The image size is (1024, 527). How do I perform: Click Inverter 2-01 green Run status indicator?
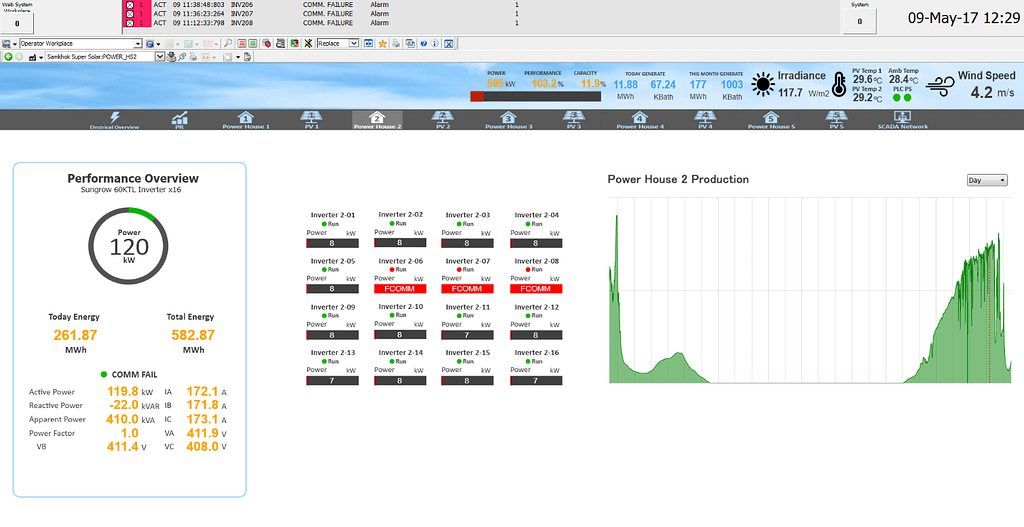tap(324, 224)
